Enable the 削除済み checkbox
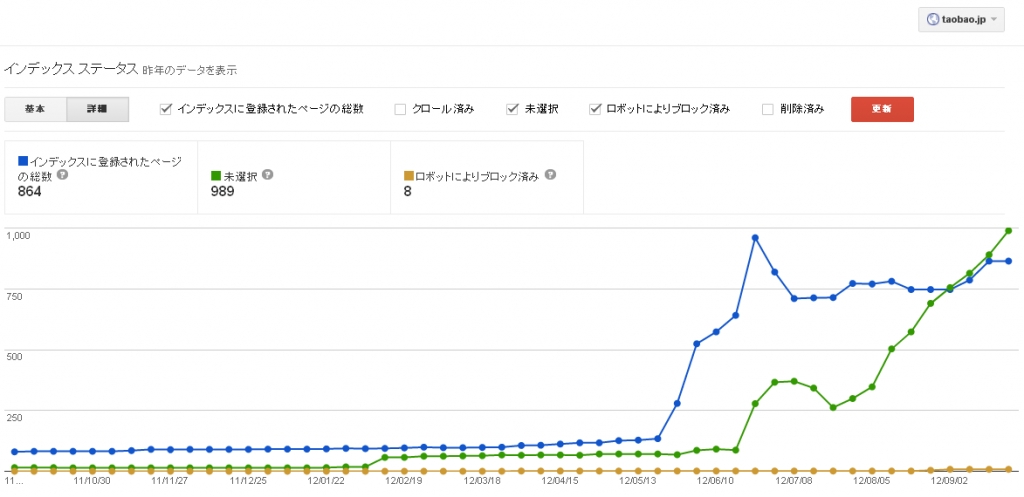 click(768, 109)
